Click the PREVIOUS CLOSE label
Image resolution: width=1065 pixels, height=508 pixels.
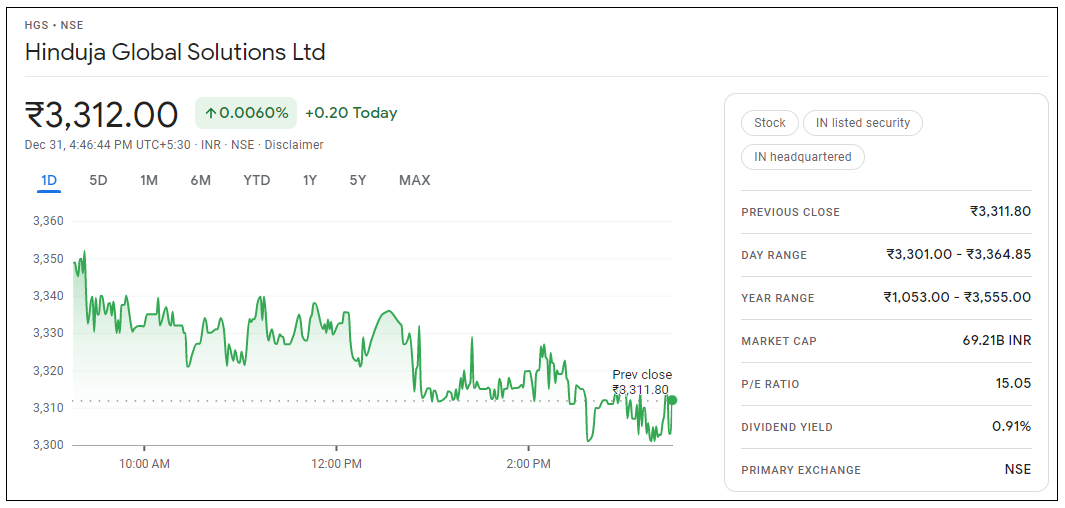click(x=791, y=213)
